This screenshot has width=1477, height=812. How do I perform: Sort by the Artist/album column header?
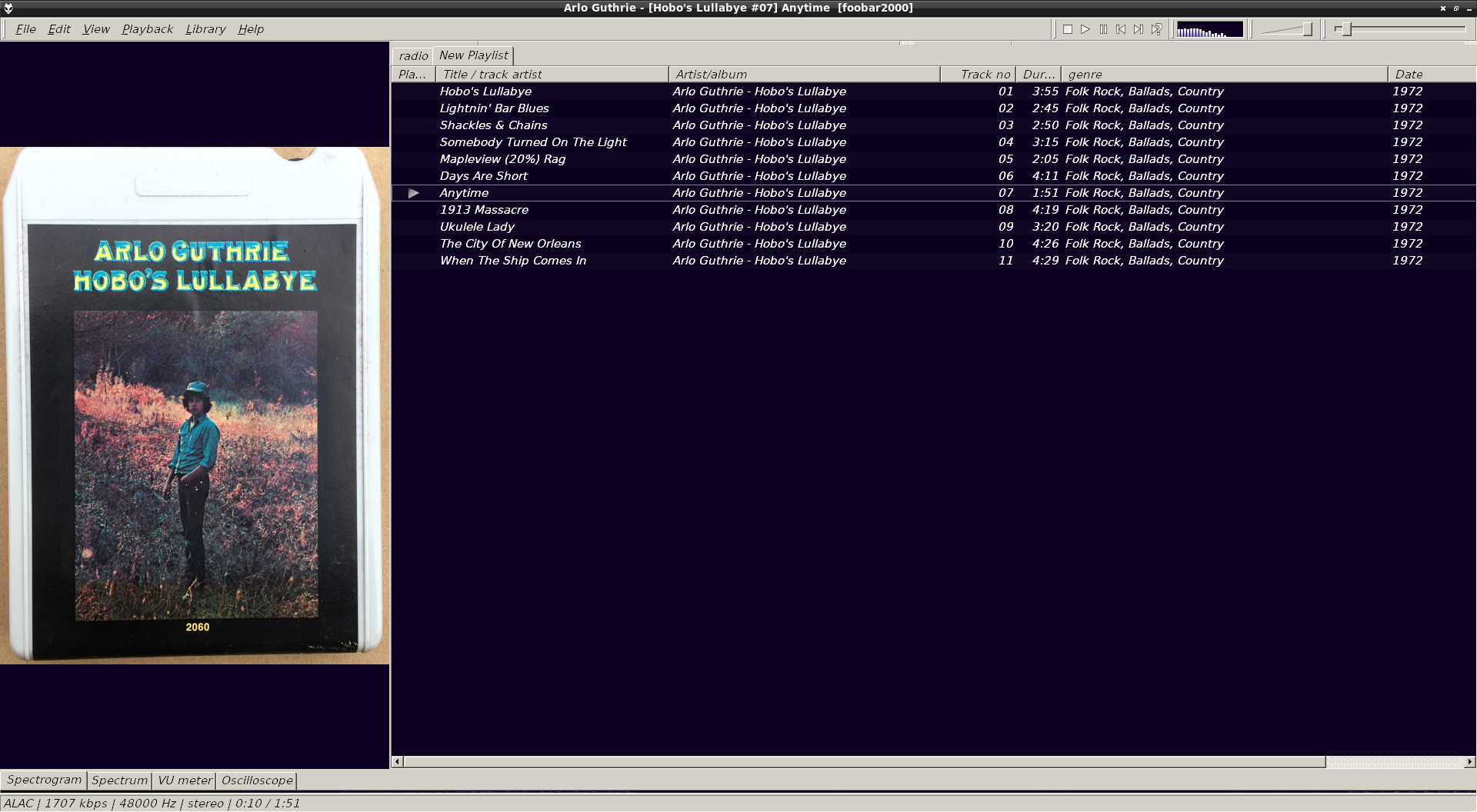(x=804, y=75)
